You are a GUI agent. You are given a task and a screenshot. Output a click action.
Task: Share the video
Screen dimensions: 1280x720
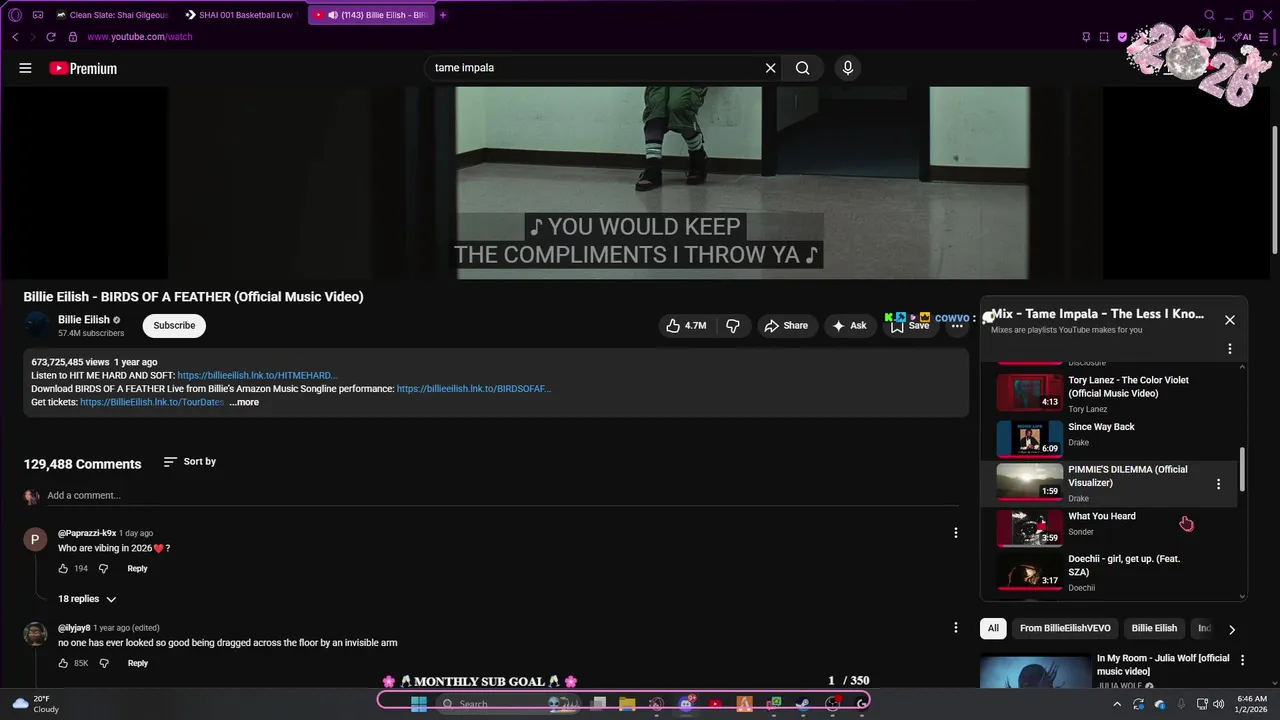click(x=786, y=326)
